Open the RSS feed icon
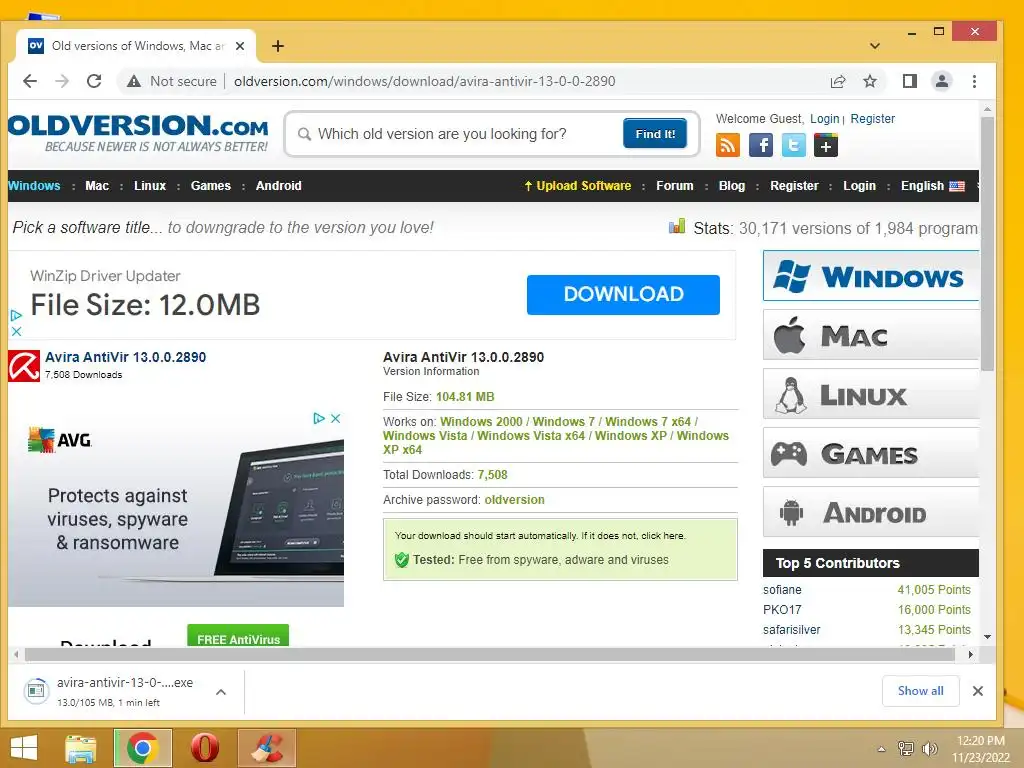Viewport: 1024px width, 768px height. tap(728, 145)
